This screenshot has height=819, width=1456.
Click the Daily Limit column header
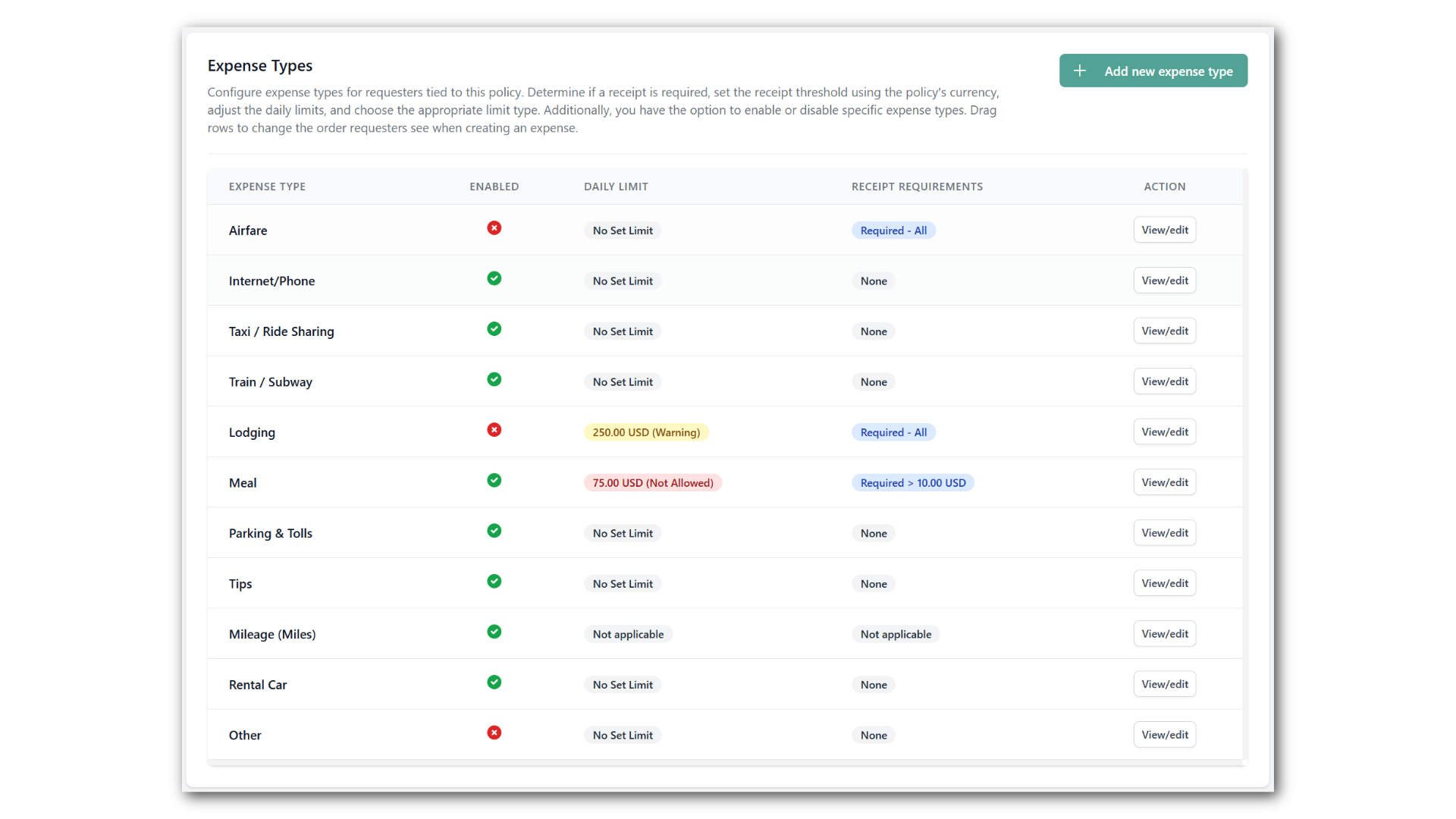point(616,187)
